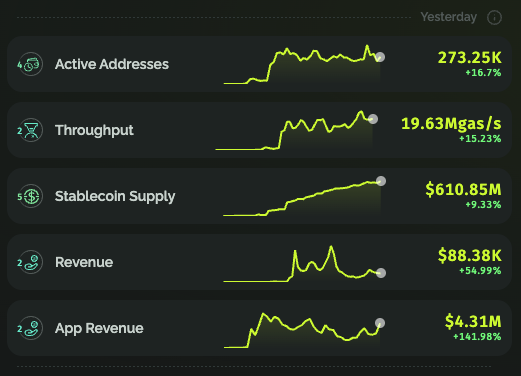
Task: Click the +141.98% change figure
Action: [x=477, y=337]
